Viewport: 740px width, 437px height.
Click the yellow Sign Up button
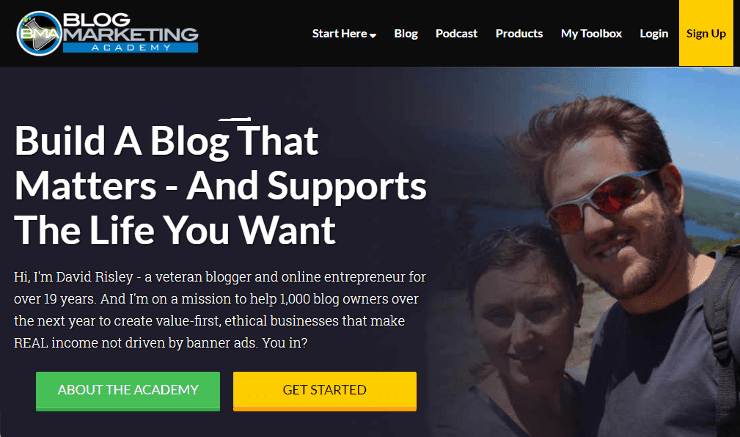706,33
